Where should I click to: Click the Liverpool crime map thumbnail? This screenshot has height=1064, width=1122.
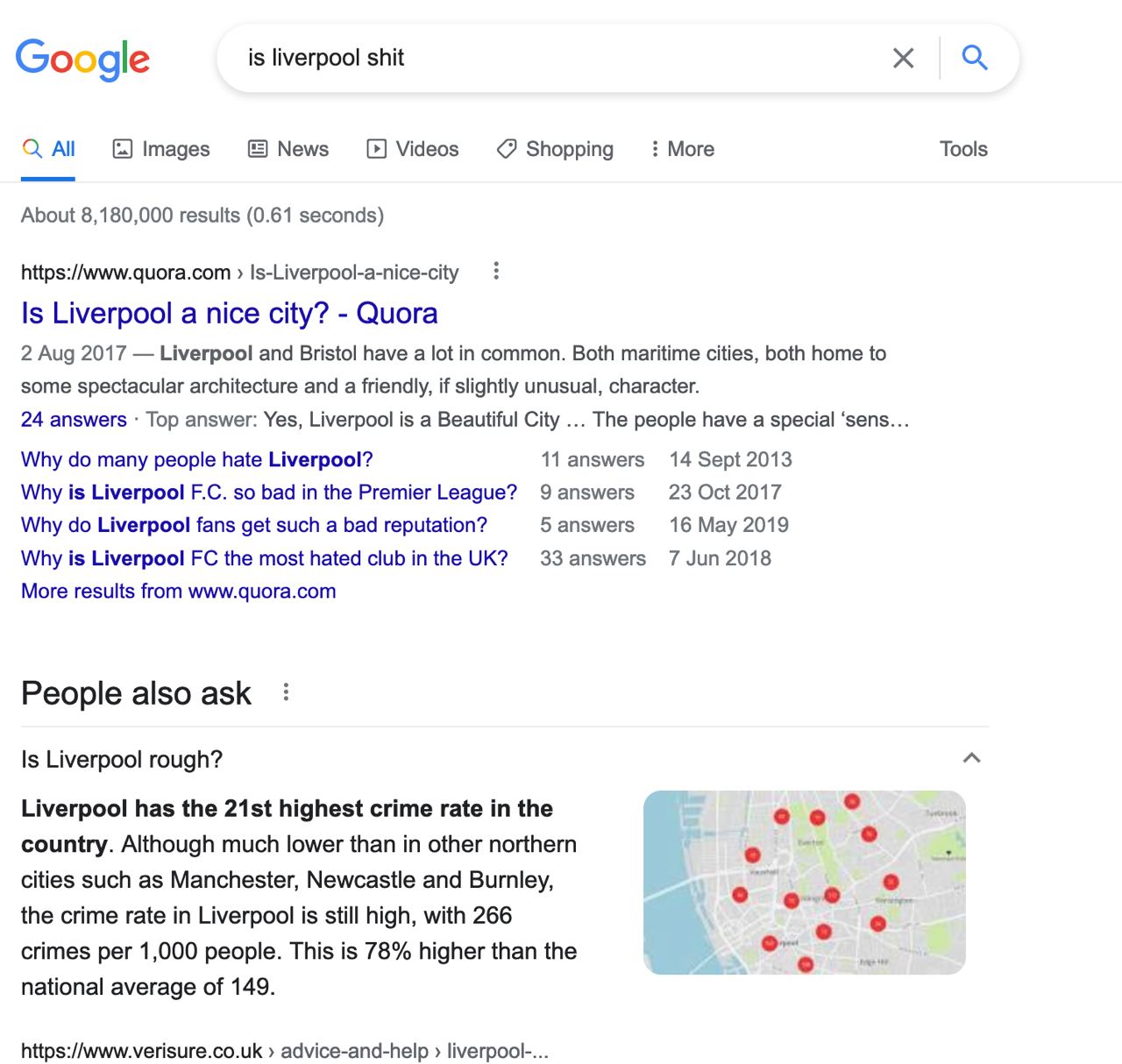coord(805,883)
